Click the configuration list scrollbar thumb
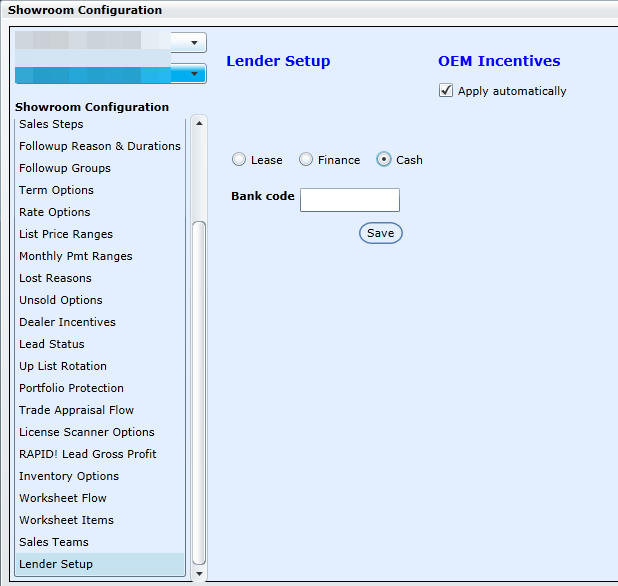 point(199,390)
